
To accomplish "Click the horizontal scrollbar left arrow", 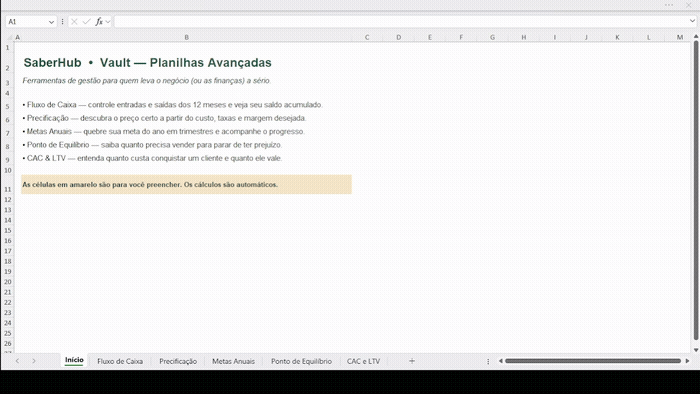I will point(501,361).
